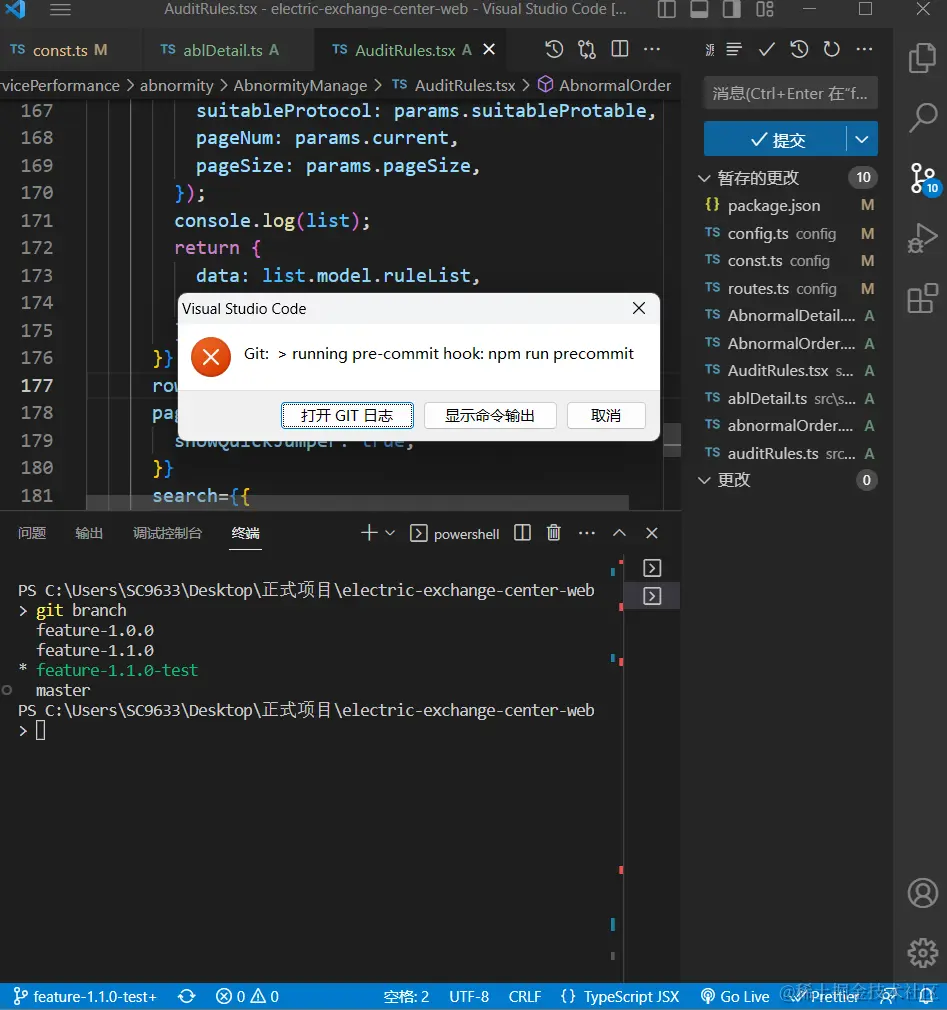Close the AuditRules.tsx tab
Image resolution: width=947 pixels, height=1010 pixels.
(x=490, y=50)
